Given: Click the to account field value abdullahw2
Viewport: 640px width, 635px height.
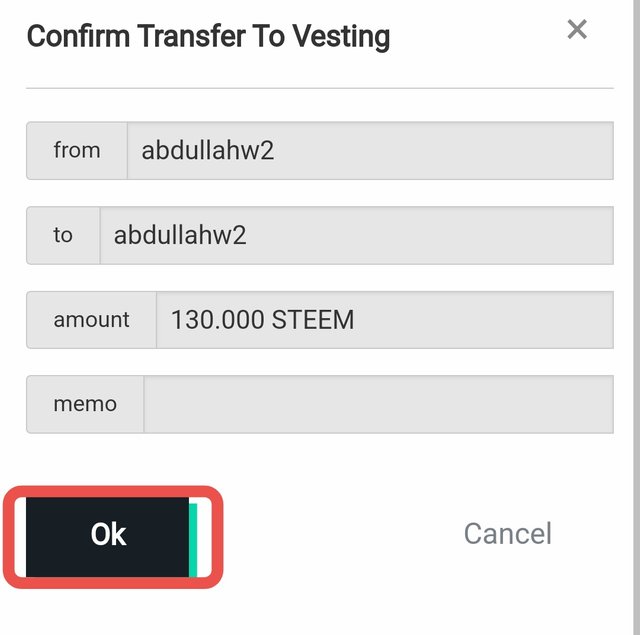Looking at the screenshot, I should [x=180, y=235].
